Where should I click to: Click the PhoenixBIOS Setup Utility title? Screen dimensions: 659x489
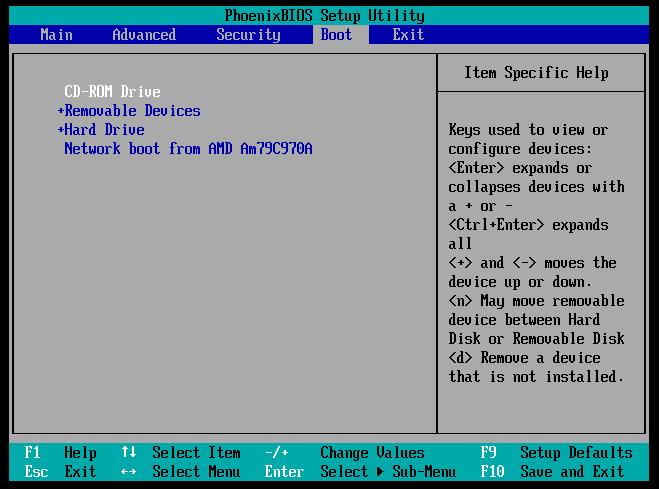pyautogui.click(x=324, y=16)
